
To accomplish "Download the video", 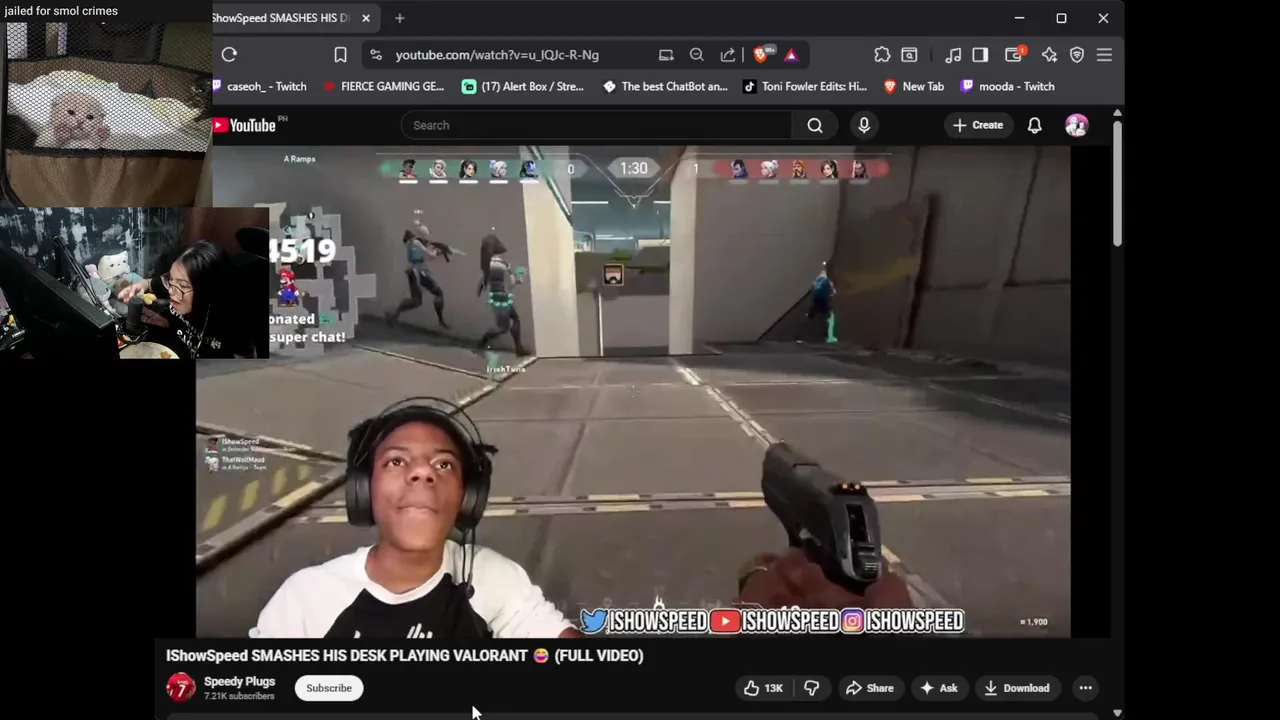I will click(1016, 688).
